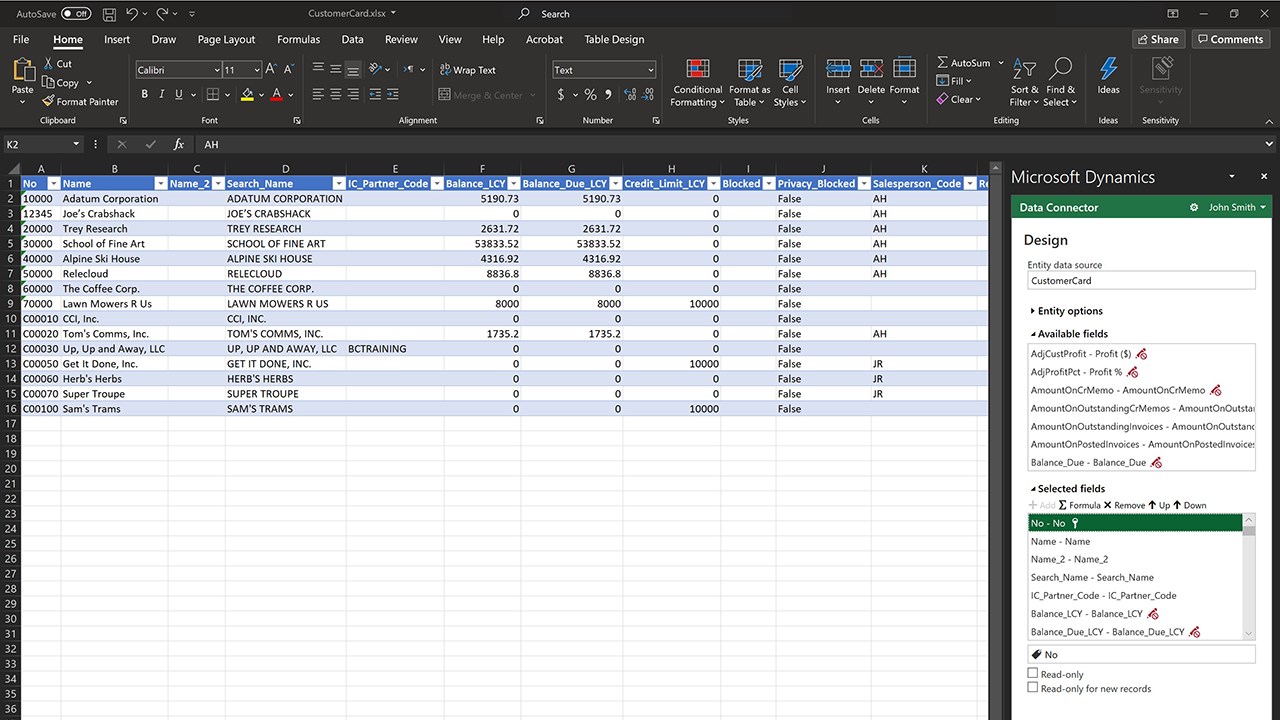Click the Undo arrow icon
Image resolution: width=1280 pixels, height=720 pixels.
click(131, 14)
